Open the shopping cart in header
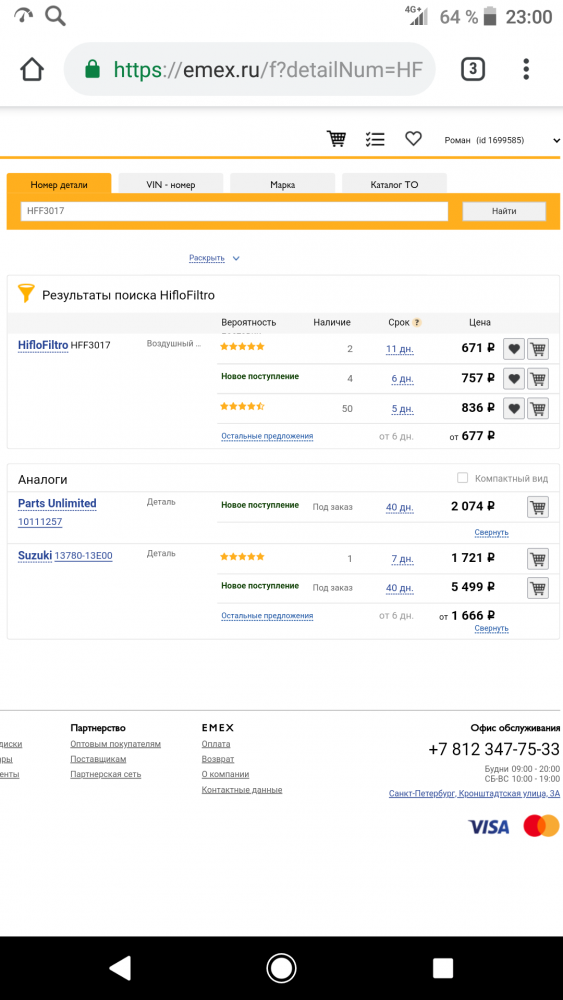 click(337, 138)
